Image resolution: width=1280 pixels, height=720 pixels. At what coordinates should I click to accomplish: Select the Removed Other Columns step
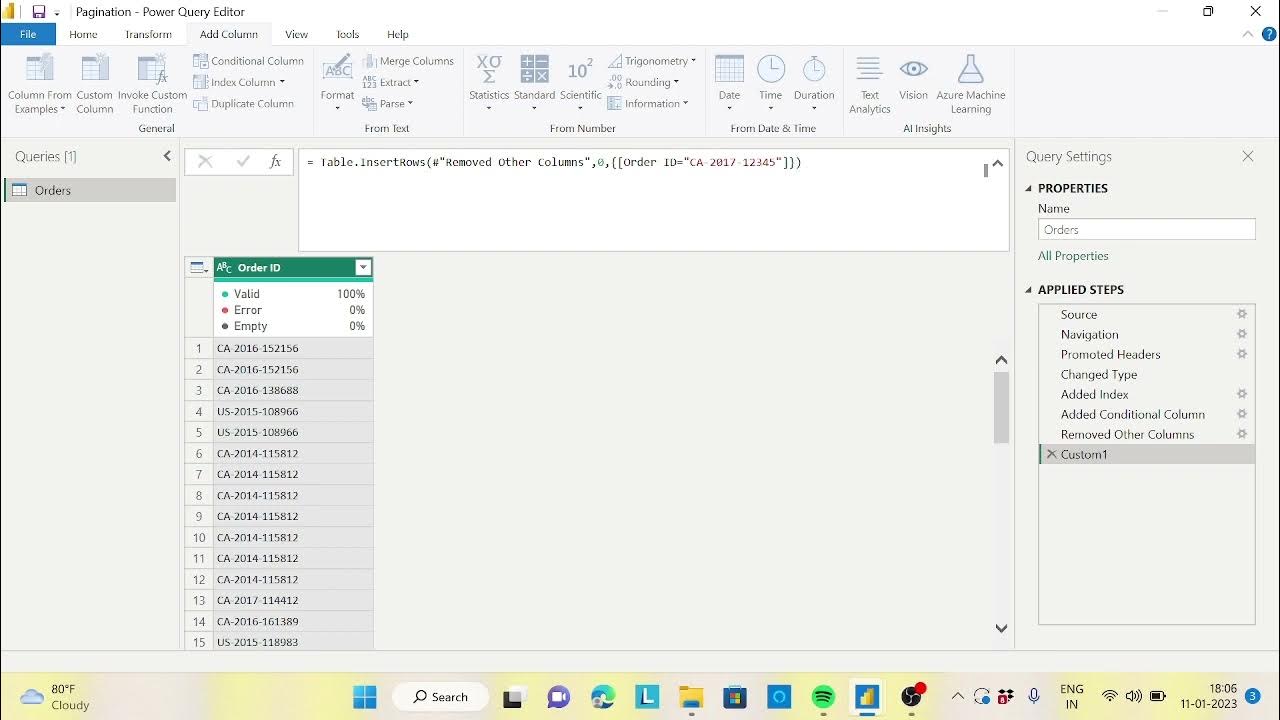point(1146,434)
